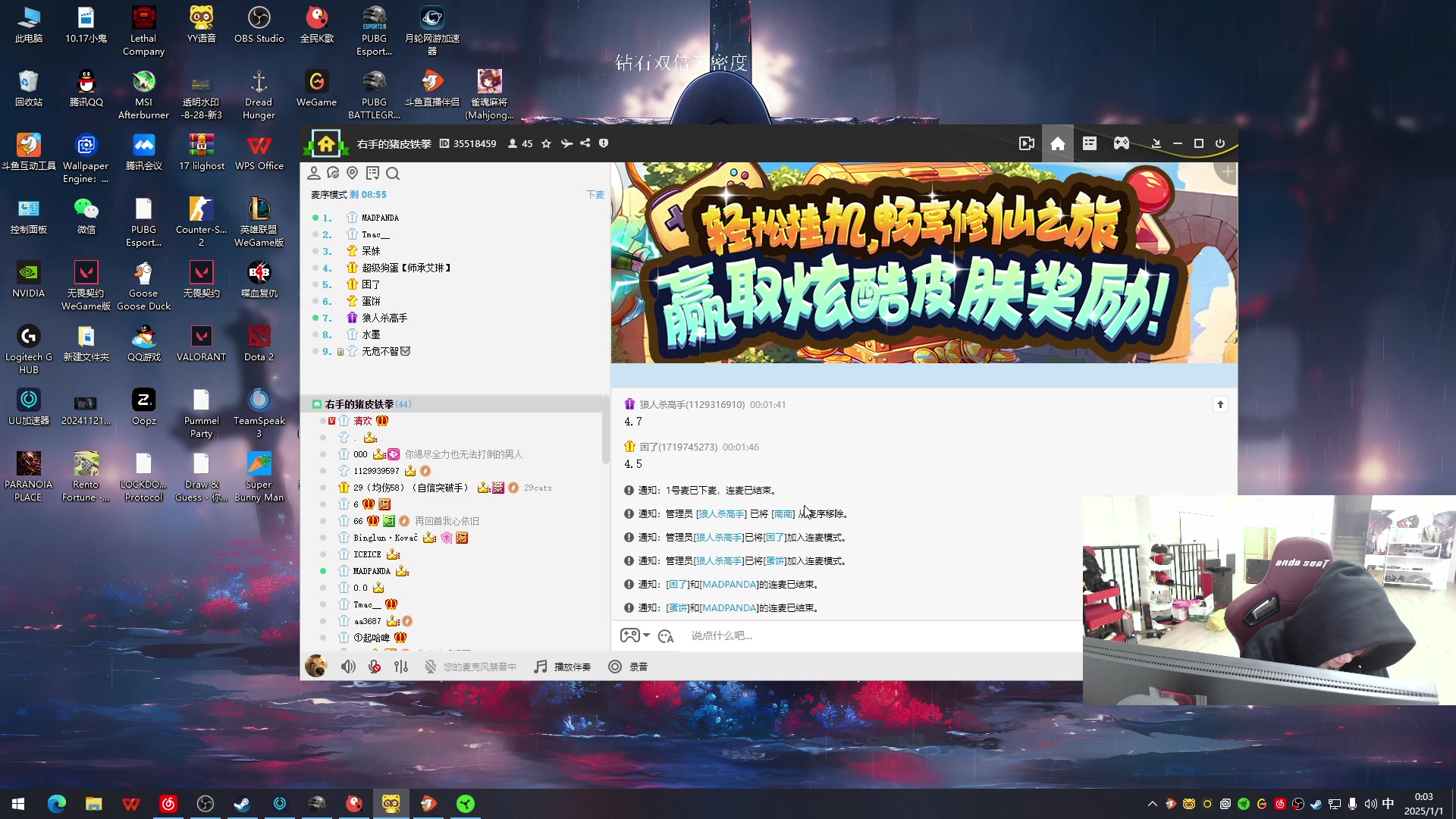This screenshot has height=819, width=1456.
Task: Open the TeamSpeak 3 desktop icon
Action: point(259,413)
